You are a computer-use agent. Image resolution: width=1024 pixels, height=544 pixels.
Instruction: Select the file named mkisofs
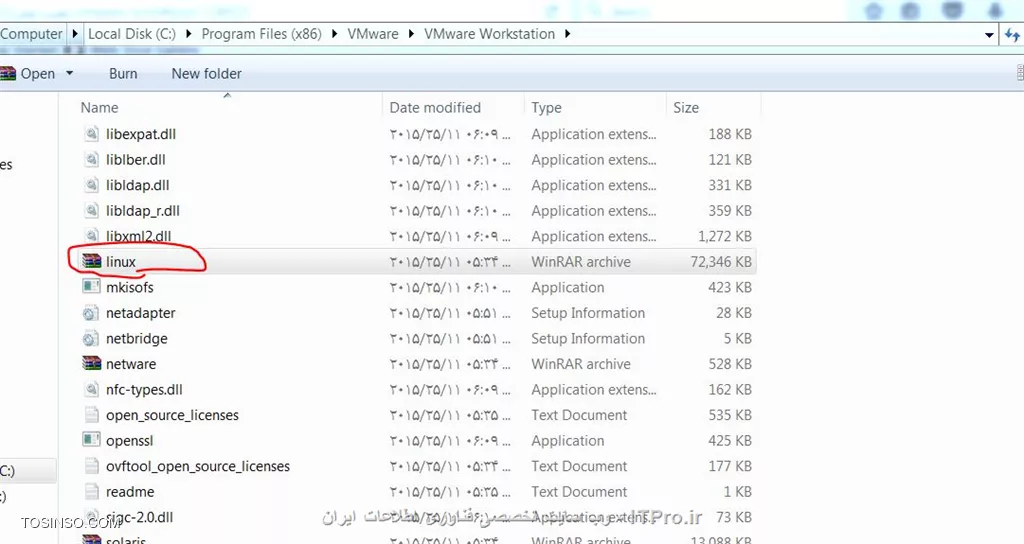[x=130, y=287]
